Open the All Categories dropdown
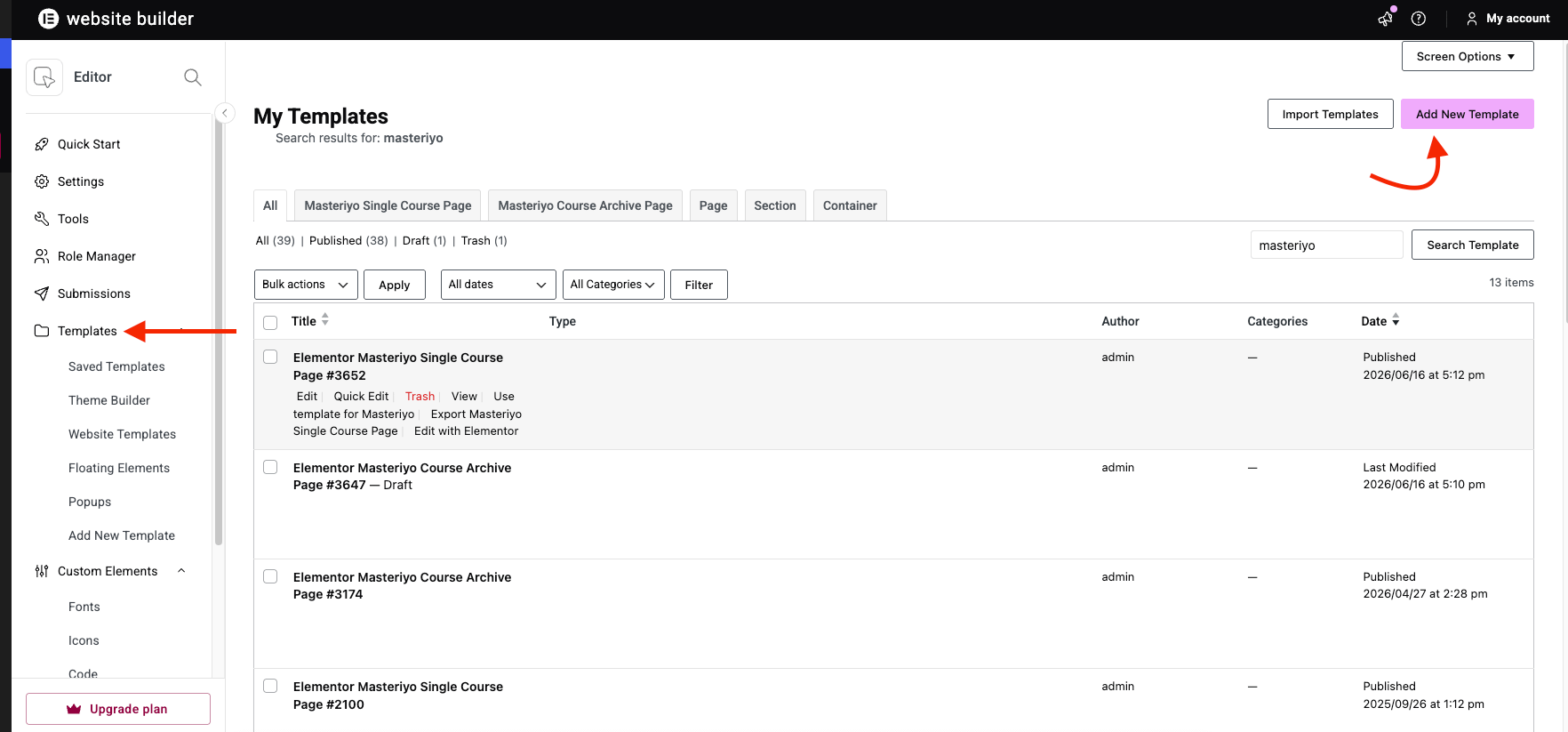 (x=613, y=285)
